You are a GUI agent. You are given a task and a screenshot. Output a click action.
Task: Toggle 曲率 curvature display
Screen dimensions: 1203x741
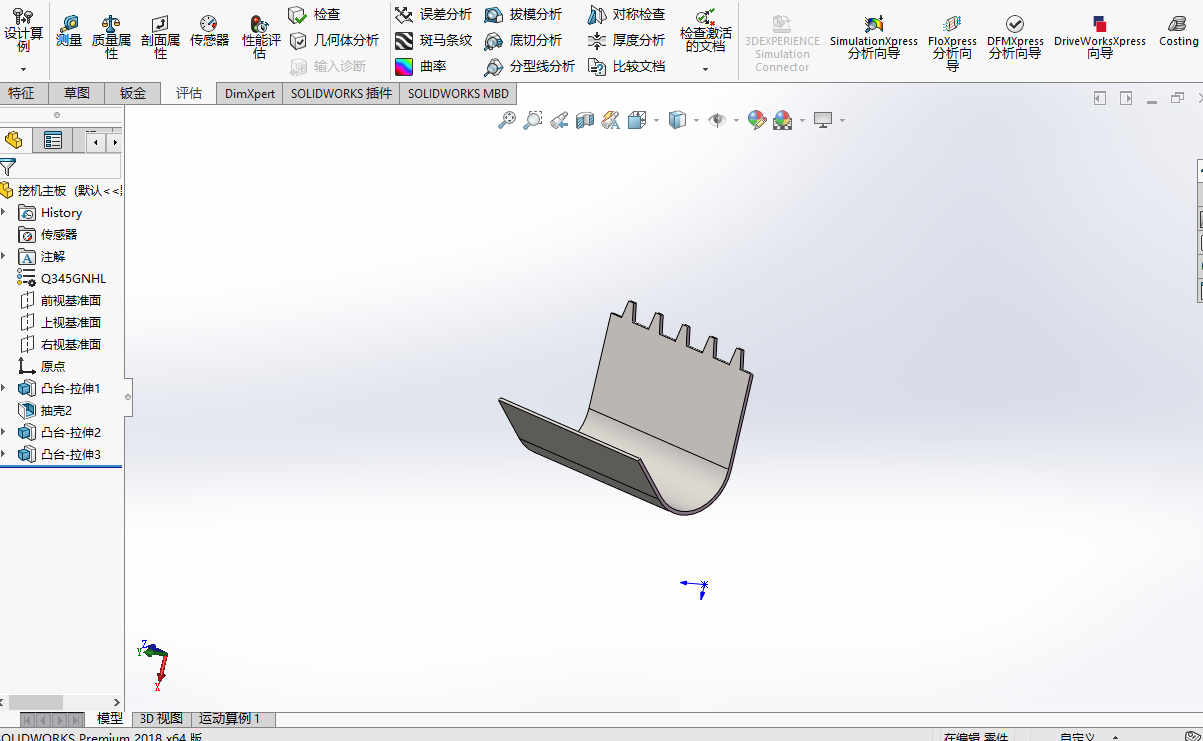[420, 67]
